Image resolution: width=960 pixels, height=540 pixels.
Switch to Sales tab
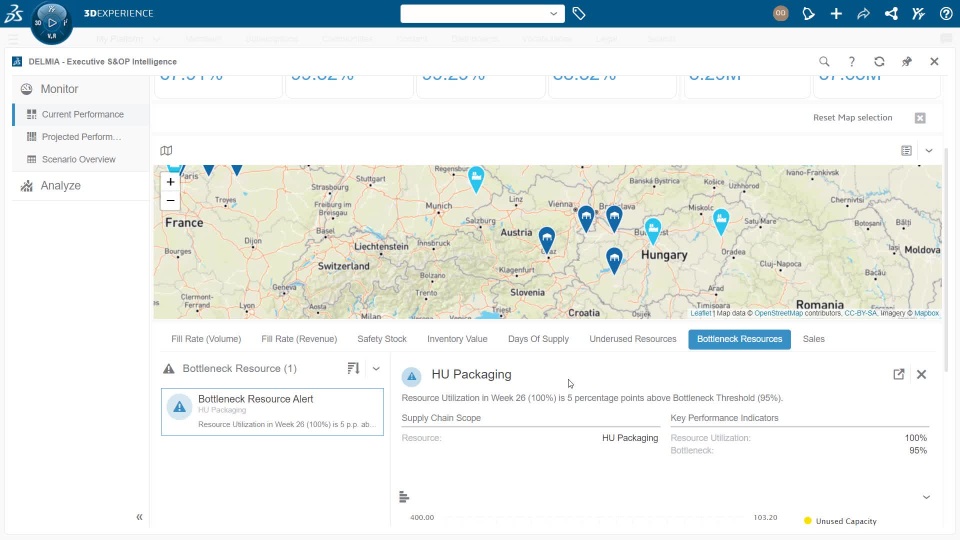(814, 339)
